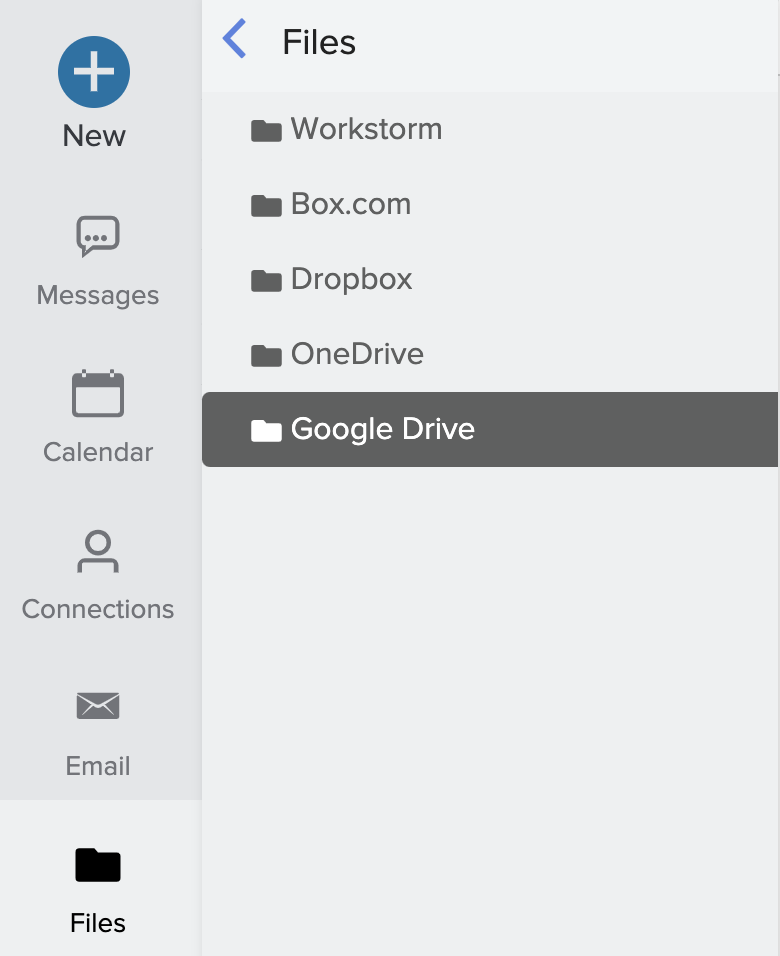Select the highlighted Google Drive folder
The height and width of the screenshot is (956, 780).
pyautogui.click(x=490, y=429)
